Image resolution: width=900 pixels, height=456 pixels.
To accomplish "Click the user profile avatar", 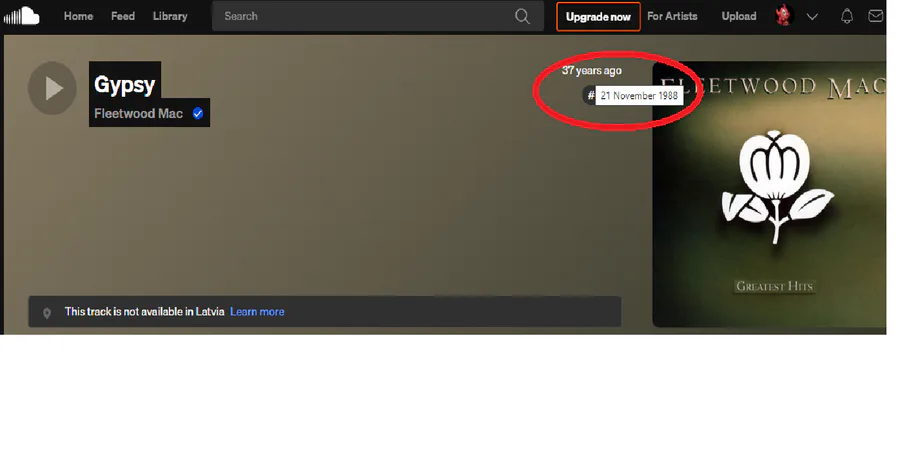I will (x=783, y=16).
